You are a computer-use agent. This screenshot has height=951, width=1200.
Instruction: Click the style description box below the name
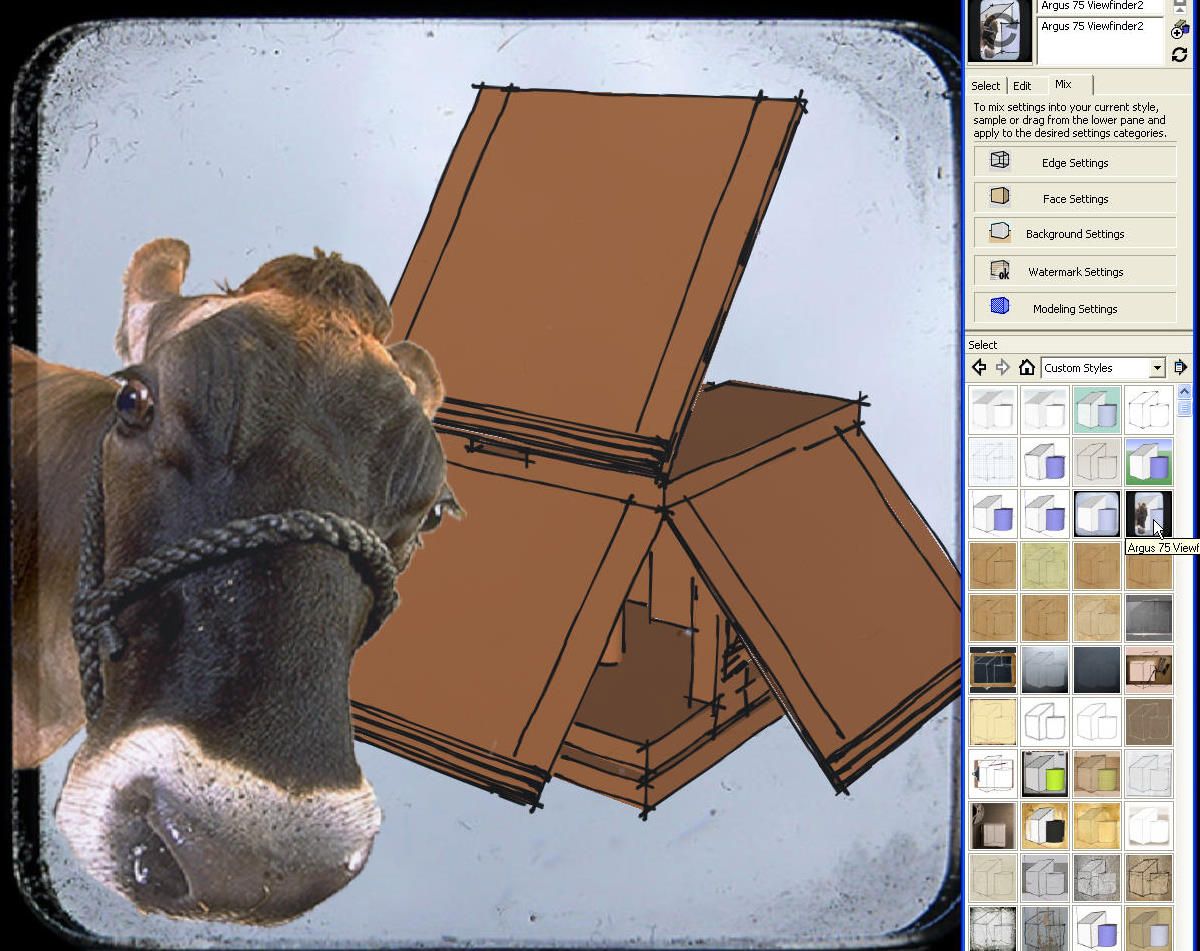(1100, 42)
